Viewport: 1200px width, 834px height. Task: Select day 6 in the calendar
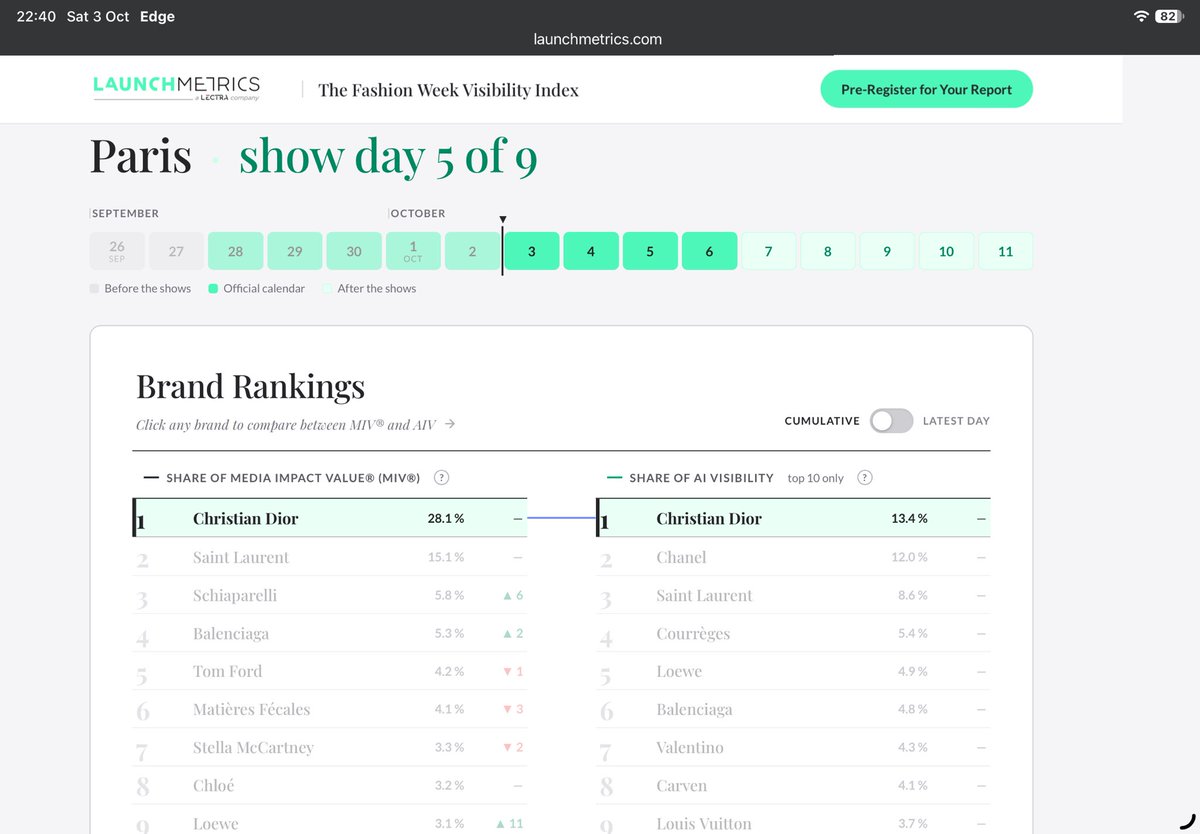point(709,251)
